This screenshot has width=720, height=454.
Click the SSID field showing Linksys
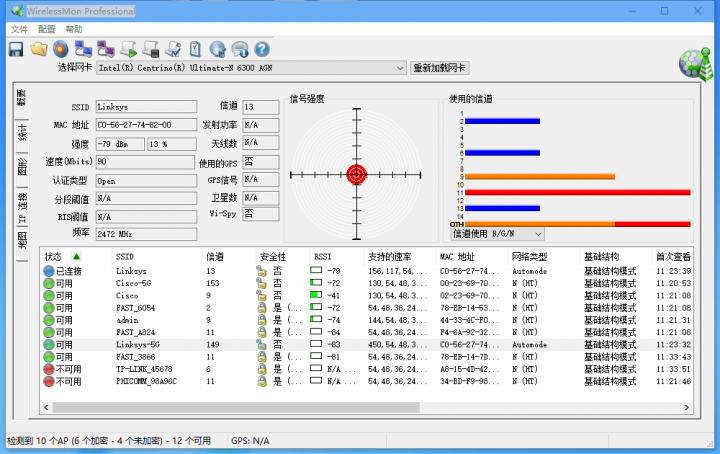click(146, 106)
